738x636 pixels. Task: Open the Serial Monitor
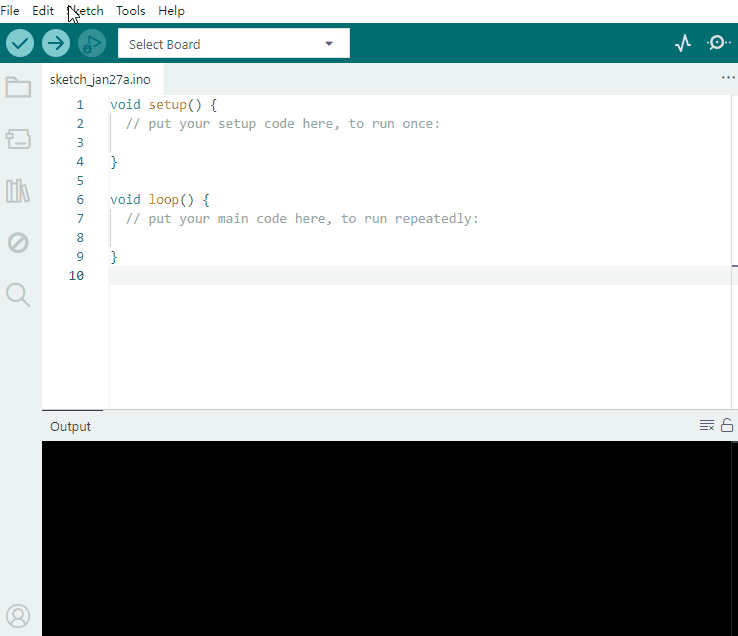(x=718, y=43)
